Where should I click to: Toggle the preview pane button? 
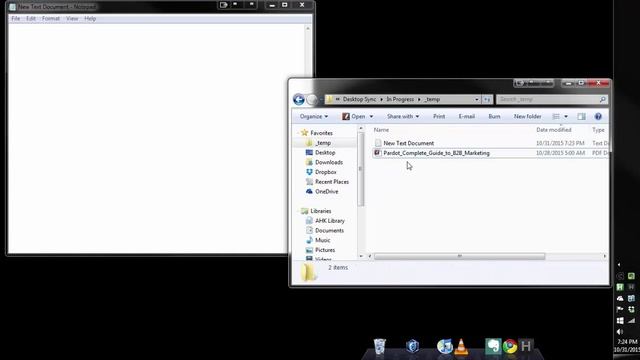[581, 116]
